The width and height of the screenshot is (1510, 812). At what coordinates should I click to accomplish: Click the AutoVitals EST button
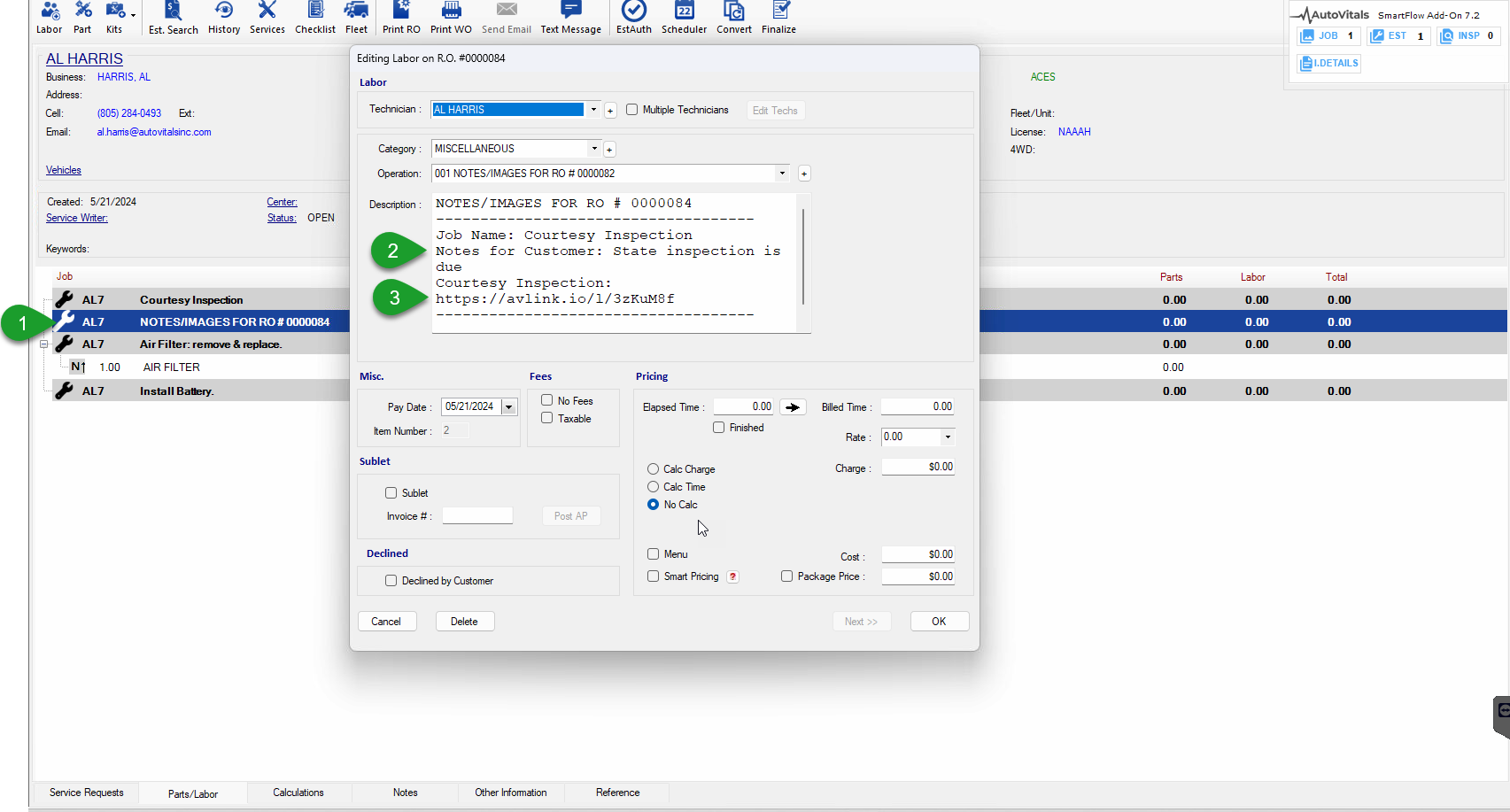[1398, 36]
